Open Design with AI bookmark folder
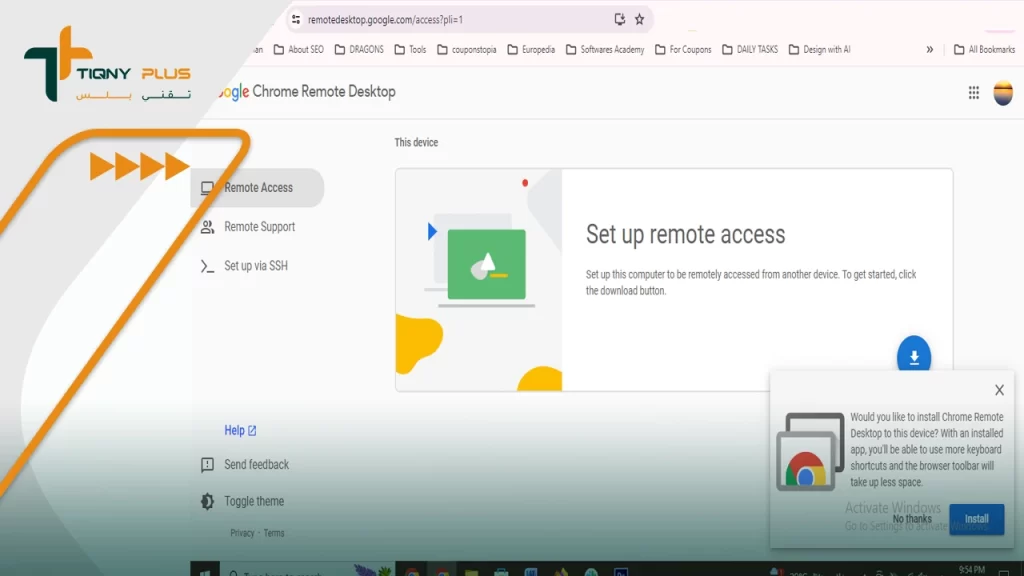This screenshot has width=1024, height=576. (820, 50)
